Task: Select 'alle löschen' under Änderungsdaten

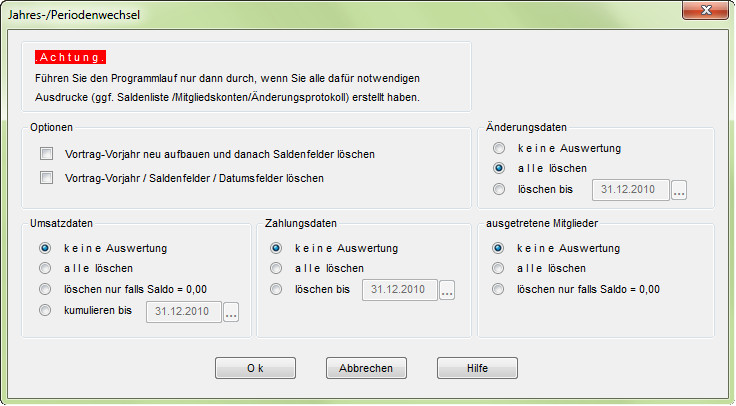Action: point(500,168)
